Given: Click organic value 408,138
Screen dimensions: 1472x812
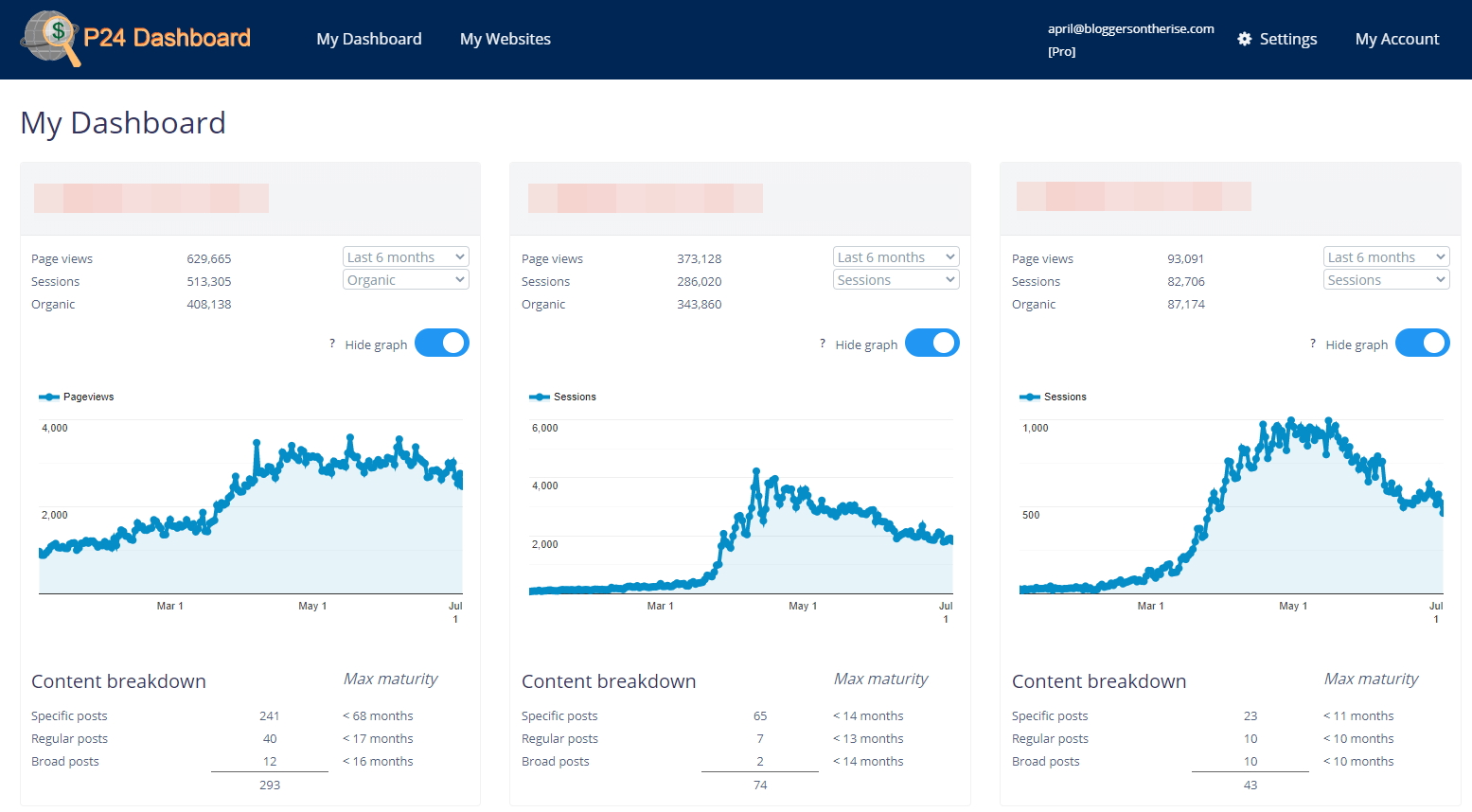Looking at the screenshot, I should 209,304.
